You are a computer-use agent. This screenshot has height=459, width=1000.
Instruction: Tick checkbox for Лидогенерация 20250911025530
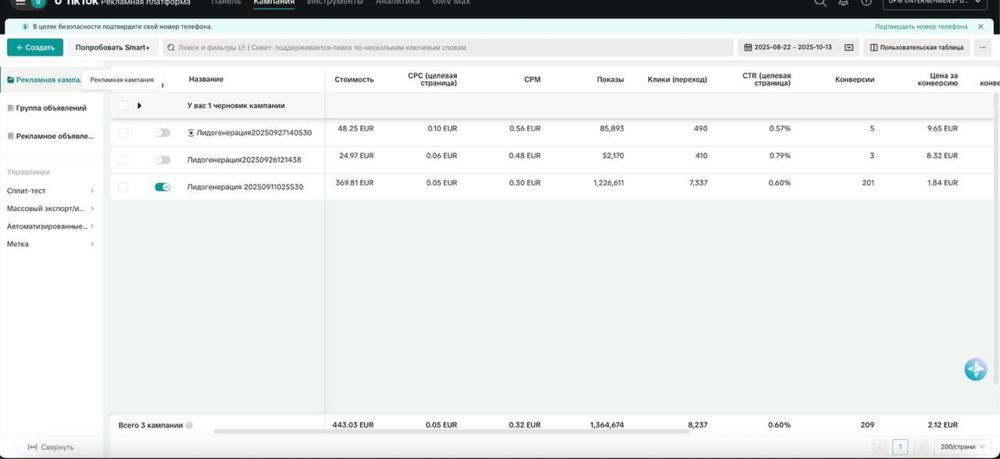(123, 187)
